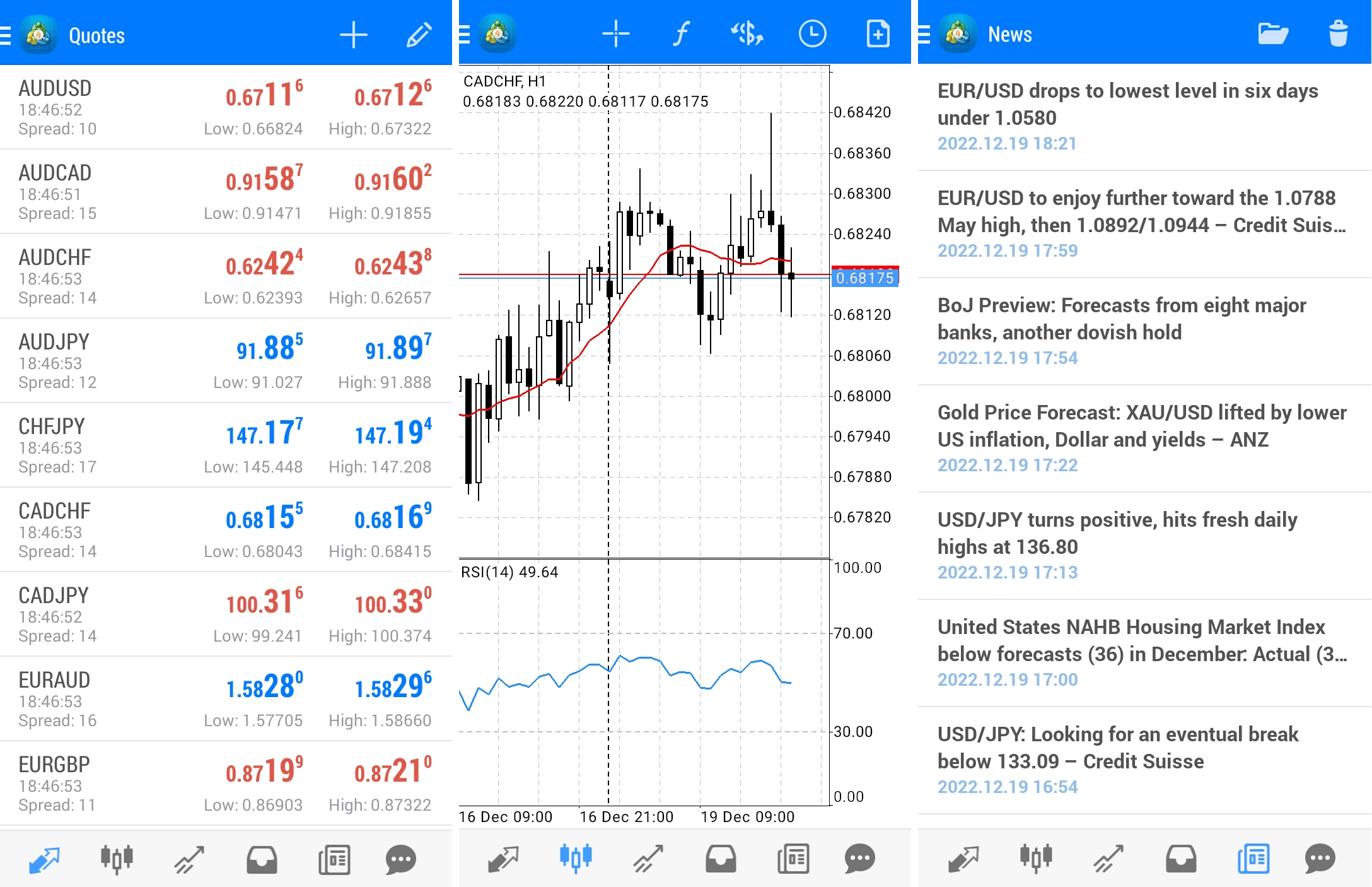Open the AUDJPY quote row
1372x887 pixels.
point(226,361)
